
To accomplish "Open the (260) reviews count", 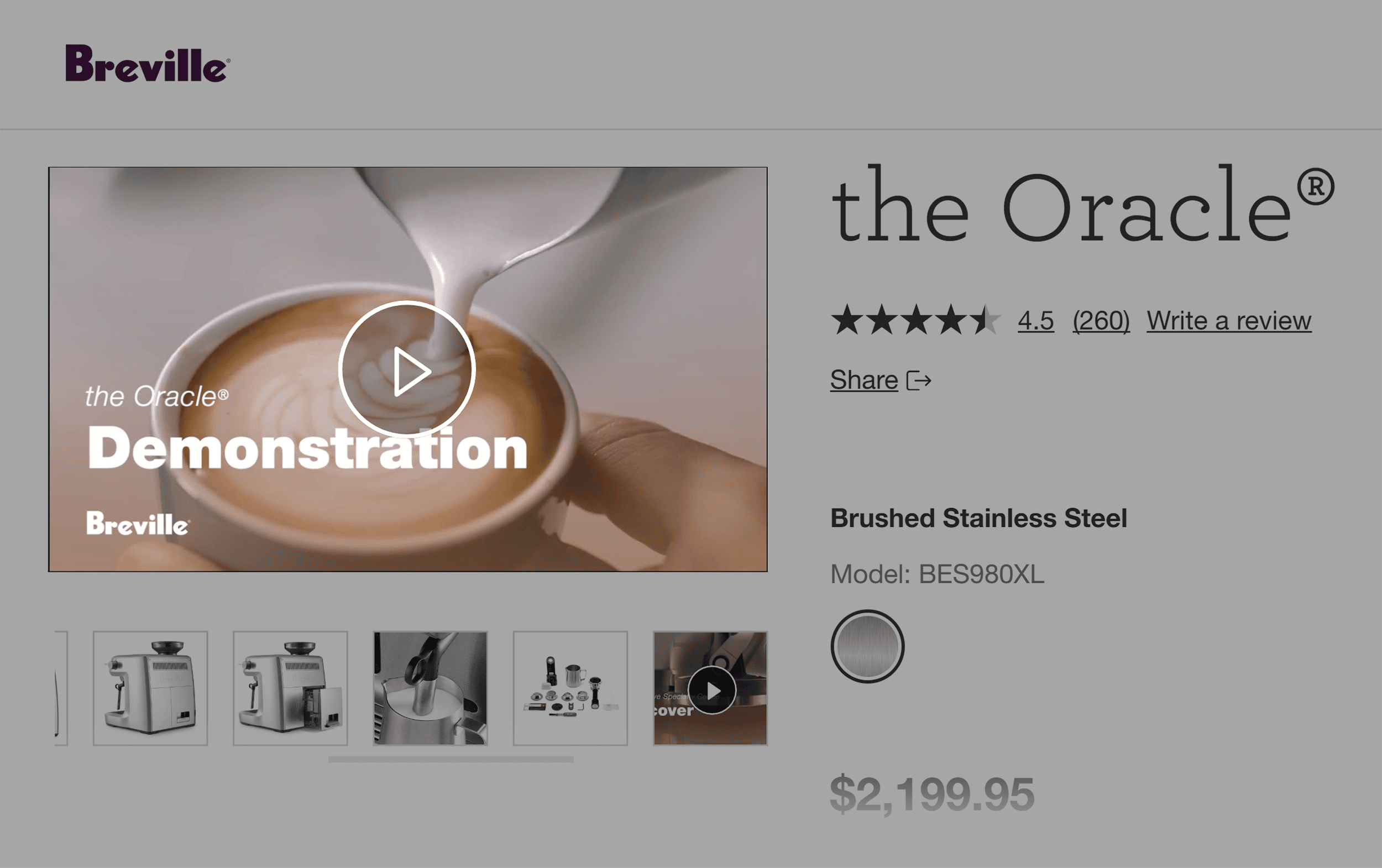I will (1101, 320).
